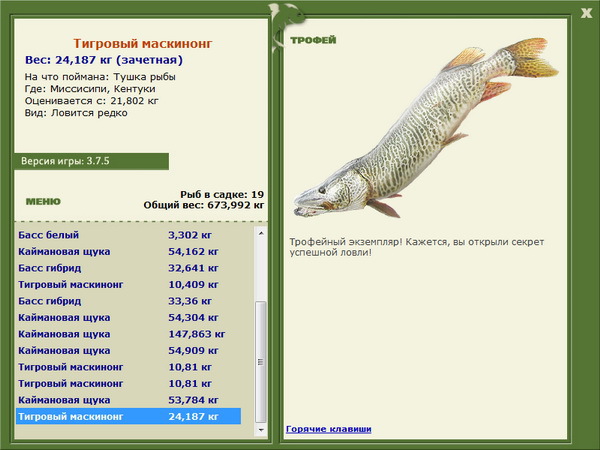This screenshot has height=450, width=600.
Task: Click the Трофейный экземпляр description text
Action: 417,247
